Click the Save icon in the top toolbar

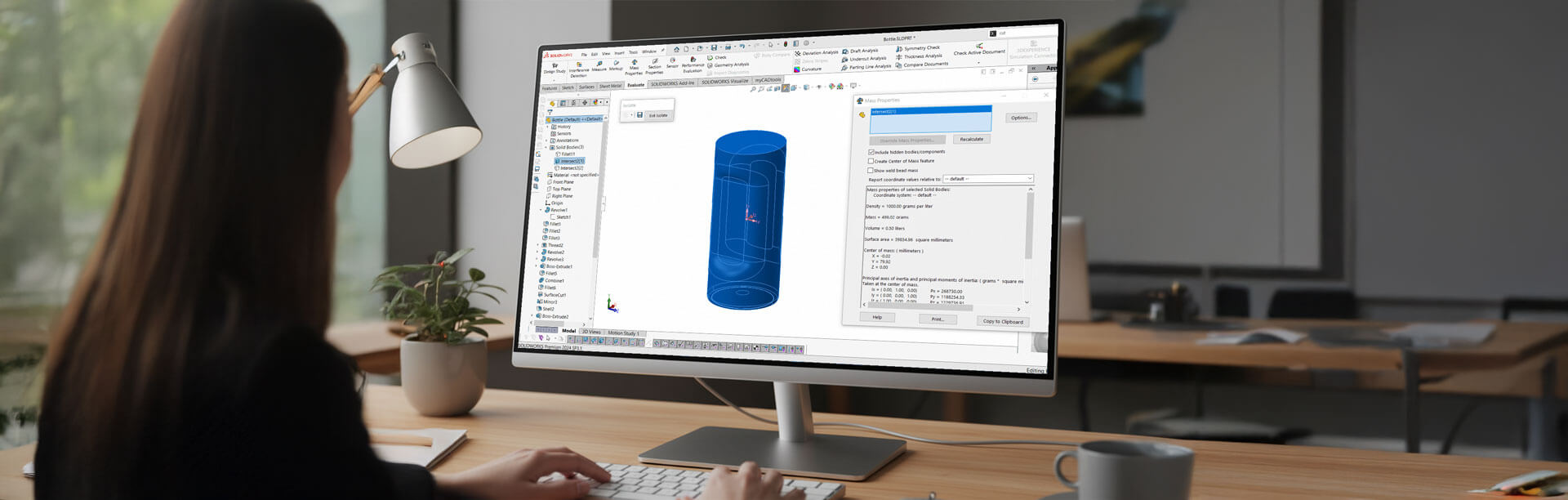click(714, 47)
